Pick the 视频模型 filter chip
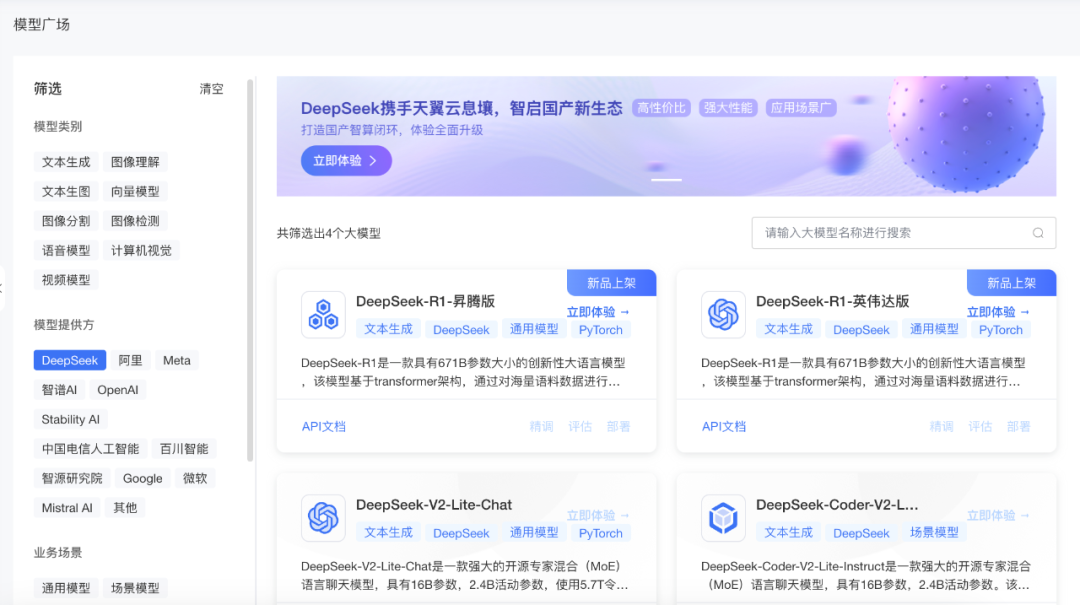1080x605 pixels. (66, 280)
